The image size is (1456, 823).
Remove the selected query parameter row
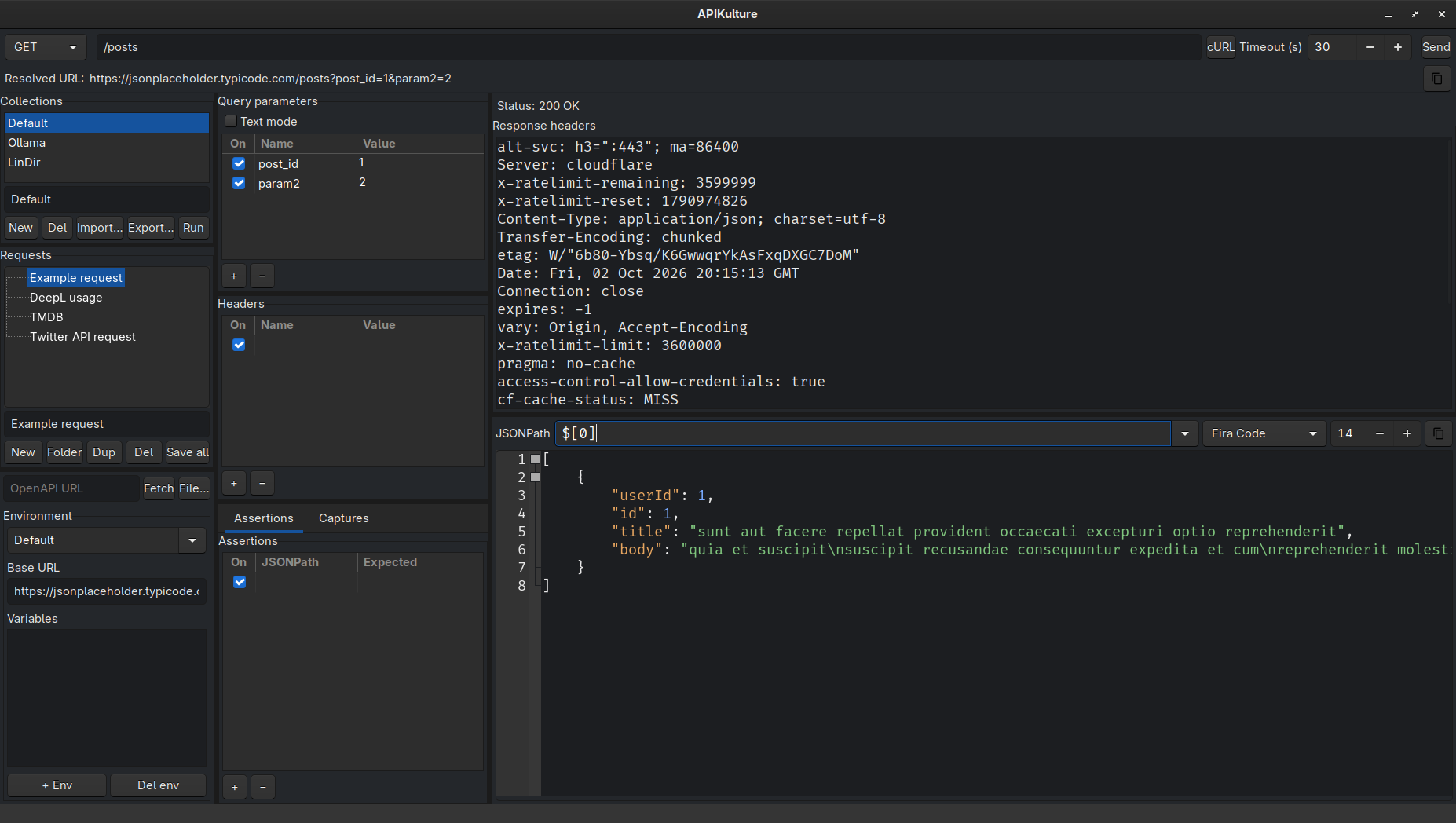coord(262,276)
